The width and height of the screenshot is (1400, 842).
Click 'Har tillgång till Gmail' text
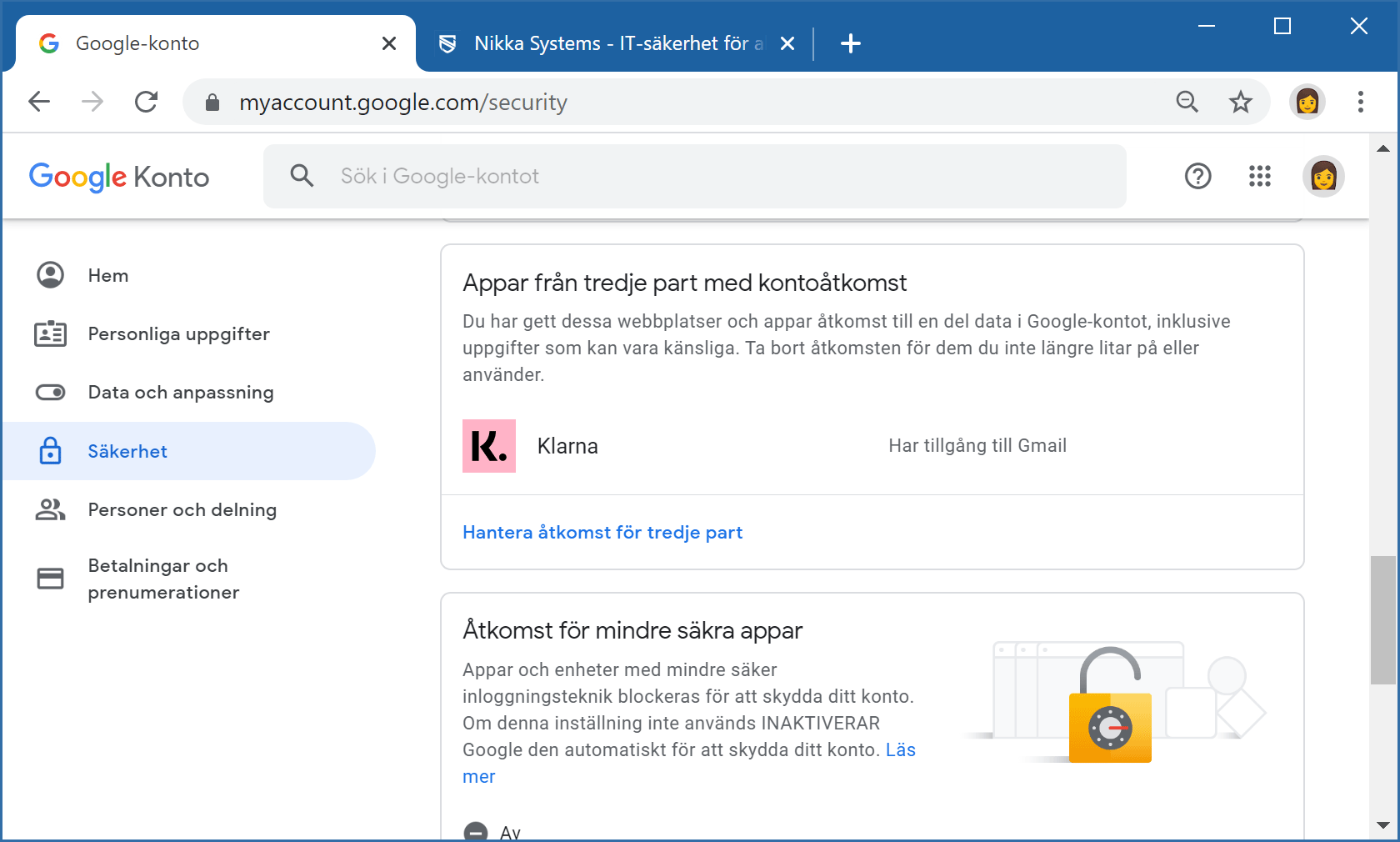pyautogui.click(x=977, y=445)
